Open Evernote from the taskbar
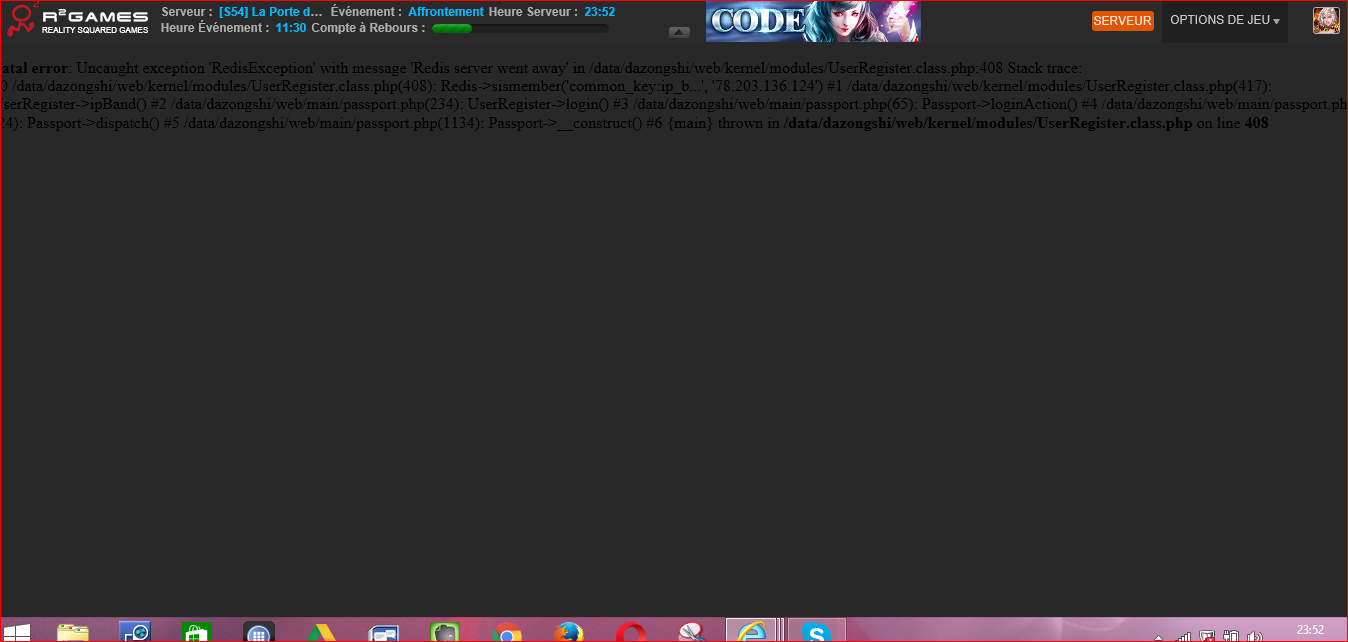 [444, 633]
